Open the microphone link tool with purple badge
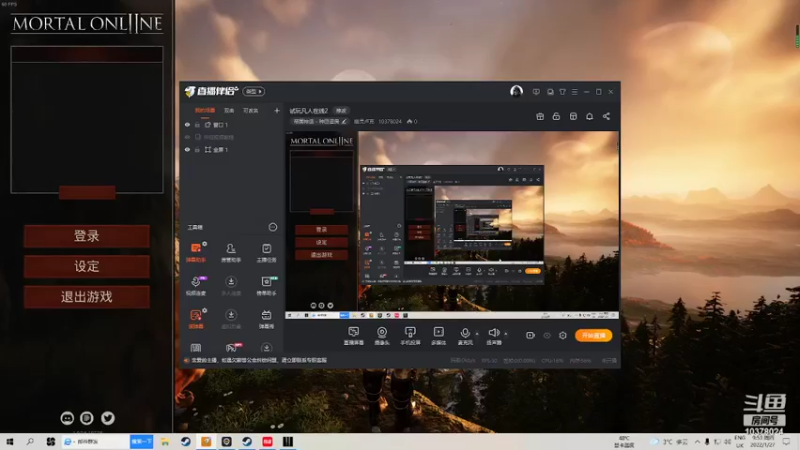Screen dimensions: 800x450 (x=196, y=286)
